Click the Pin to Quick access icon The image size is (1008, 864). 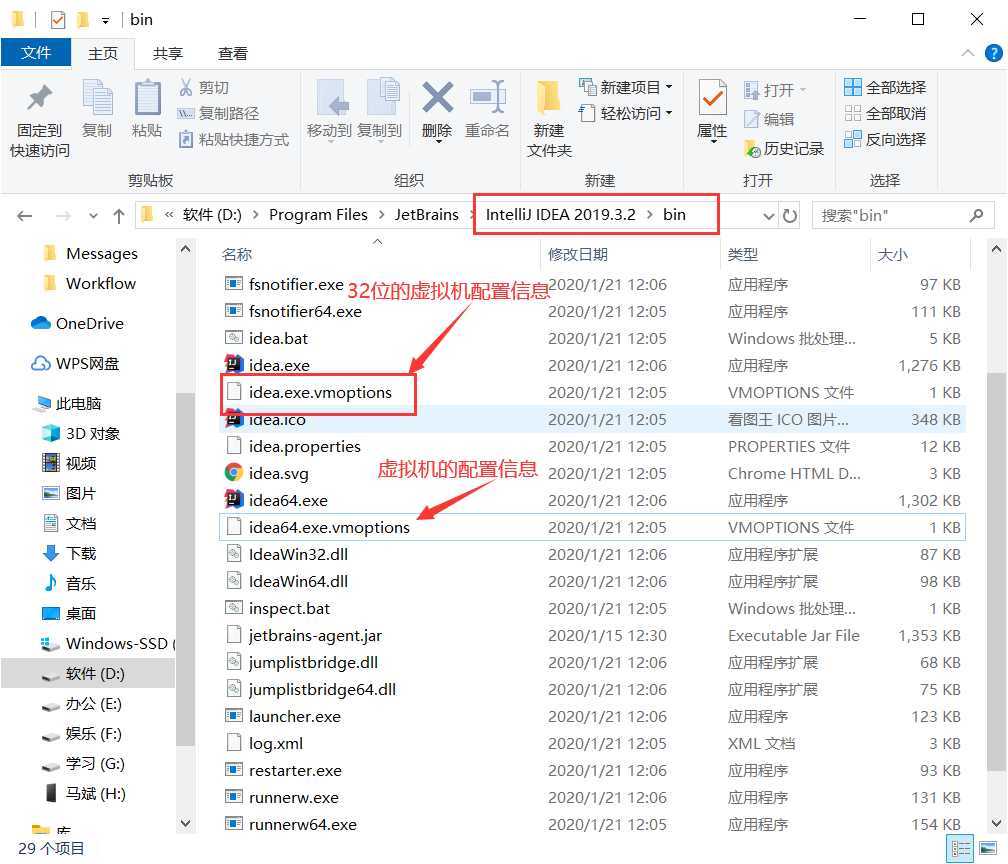click(x=40, y=98)
